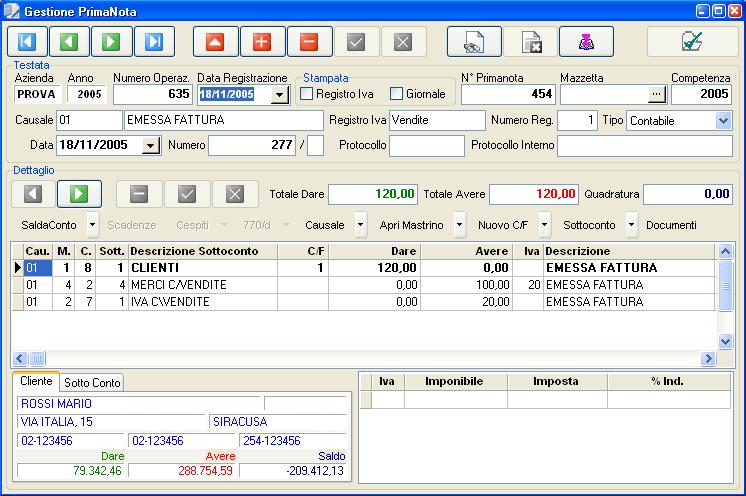Click the Numero Operaz. field showing 635

[152, 94]
